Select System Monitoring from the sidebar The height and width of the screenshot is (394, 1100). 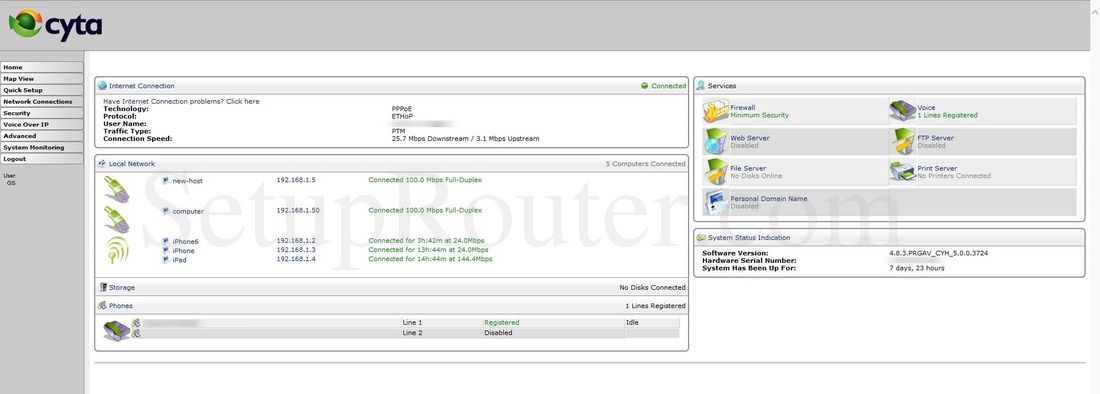click(x=42, y=148)
